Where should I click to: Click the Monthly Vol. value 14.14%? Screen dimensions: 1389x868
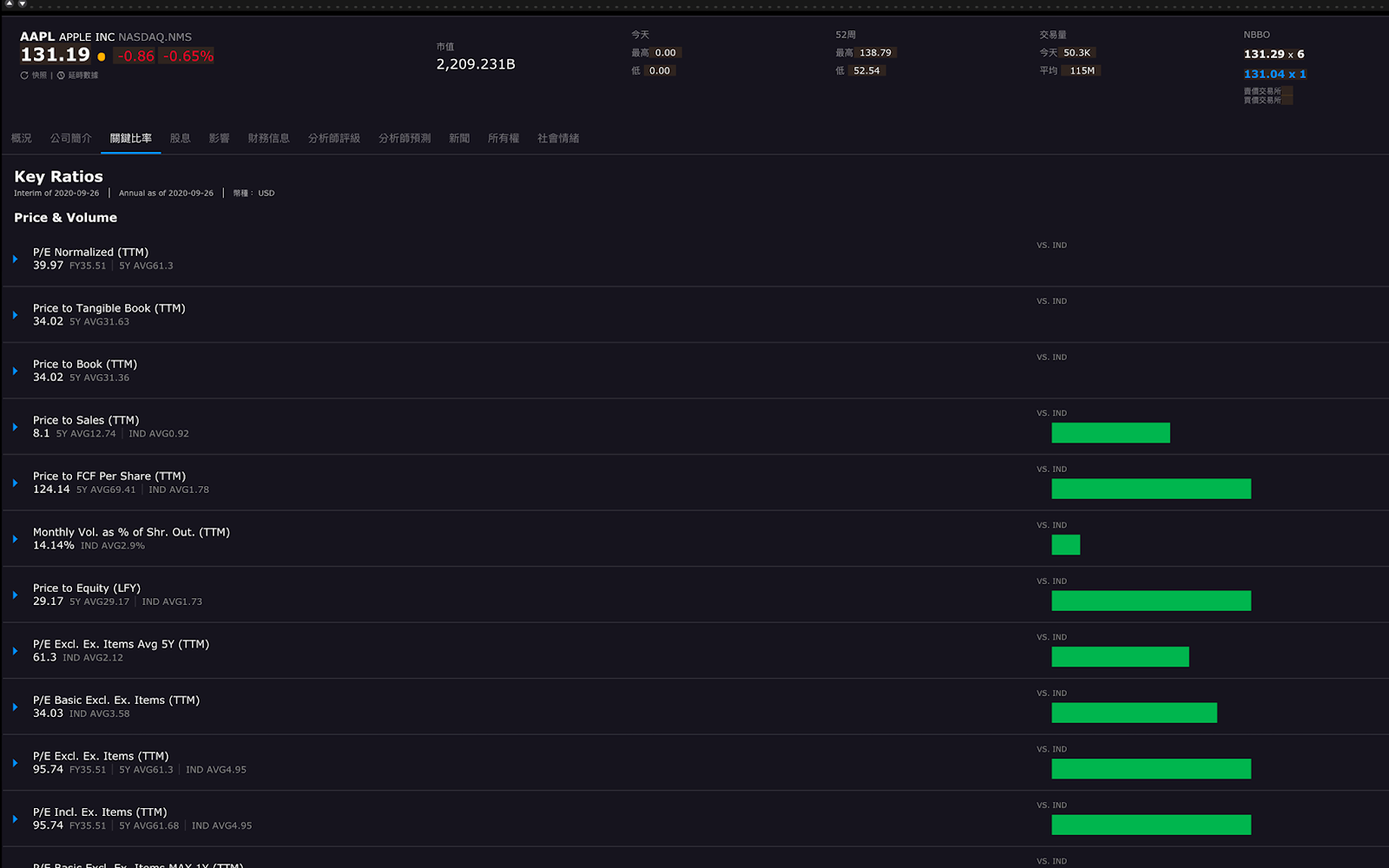54,546
